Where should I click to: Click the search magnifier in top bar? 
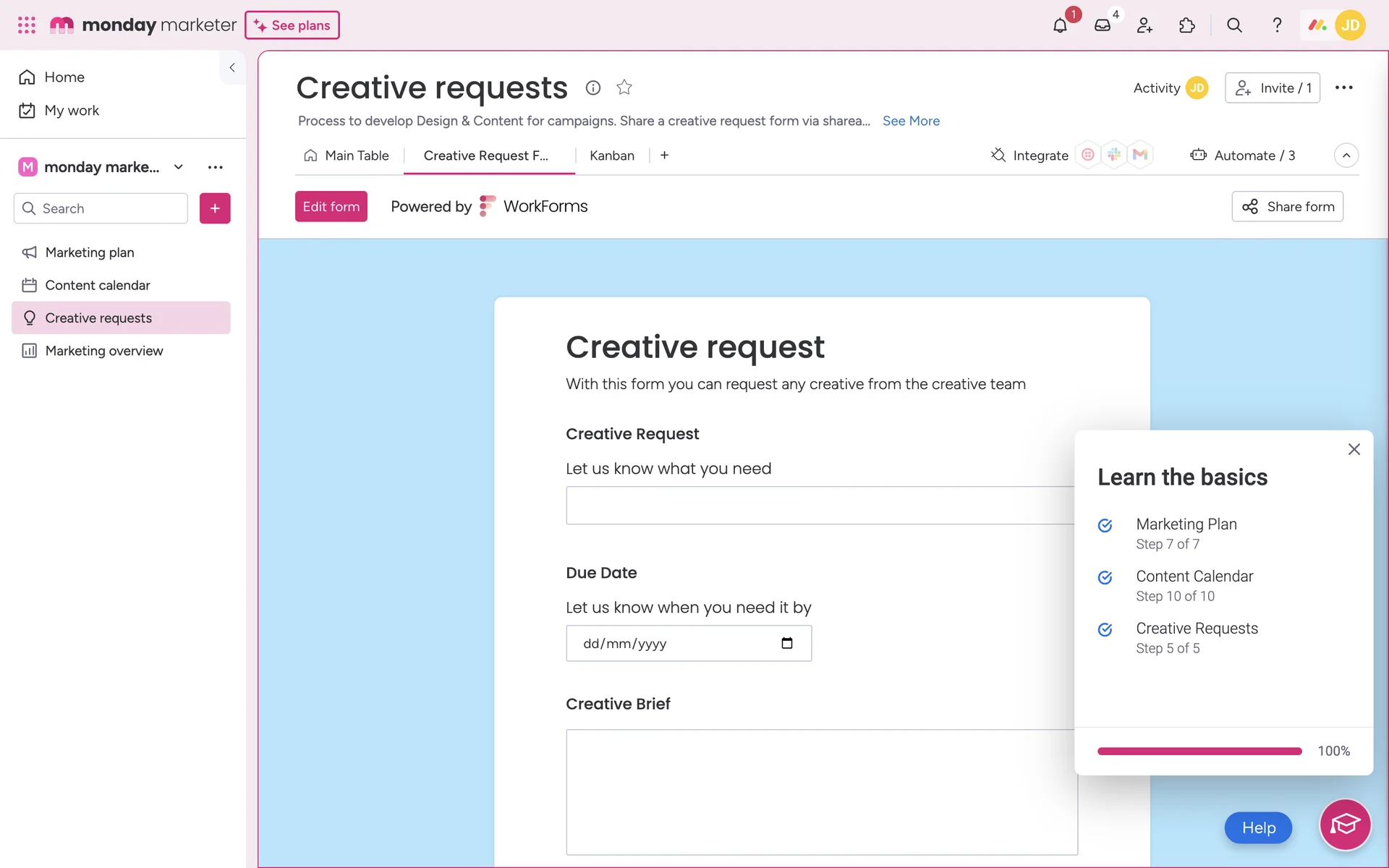1234,25
